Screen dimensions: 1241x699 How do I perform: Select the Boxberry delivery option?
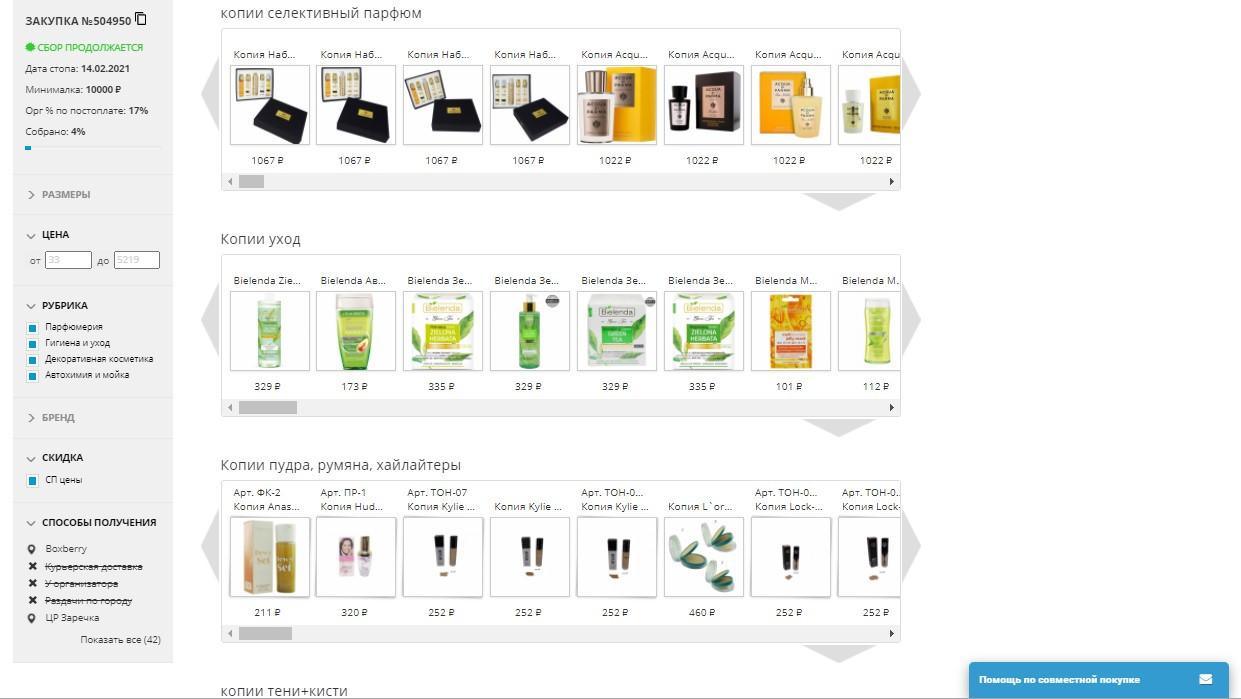point(65,549)
